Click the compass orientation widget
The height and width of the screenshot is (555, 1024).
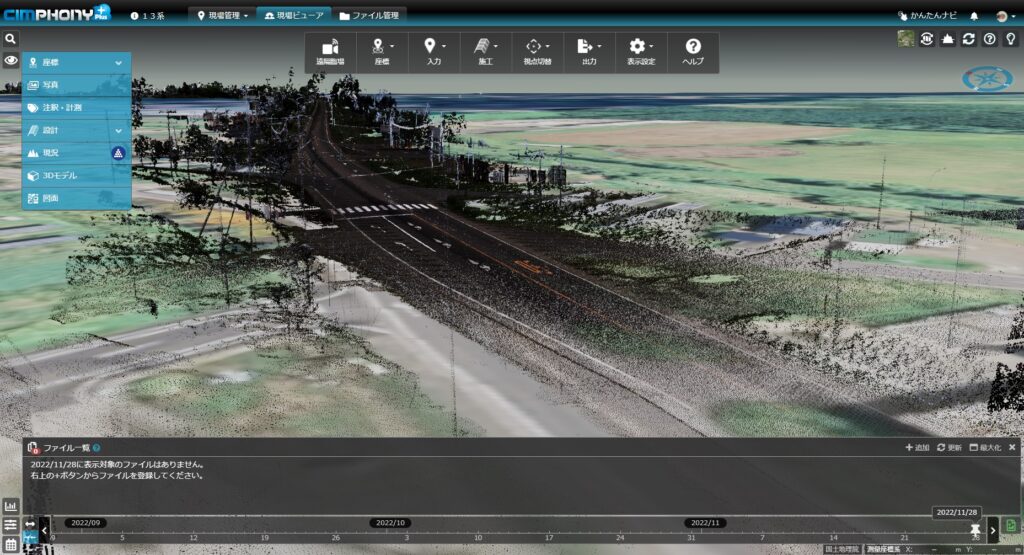pyautogui.click(x=987, y=79)
